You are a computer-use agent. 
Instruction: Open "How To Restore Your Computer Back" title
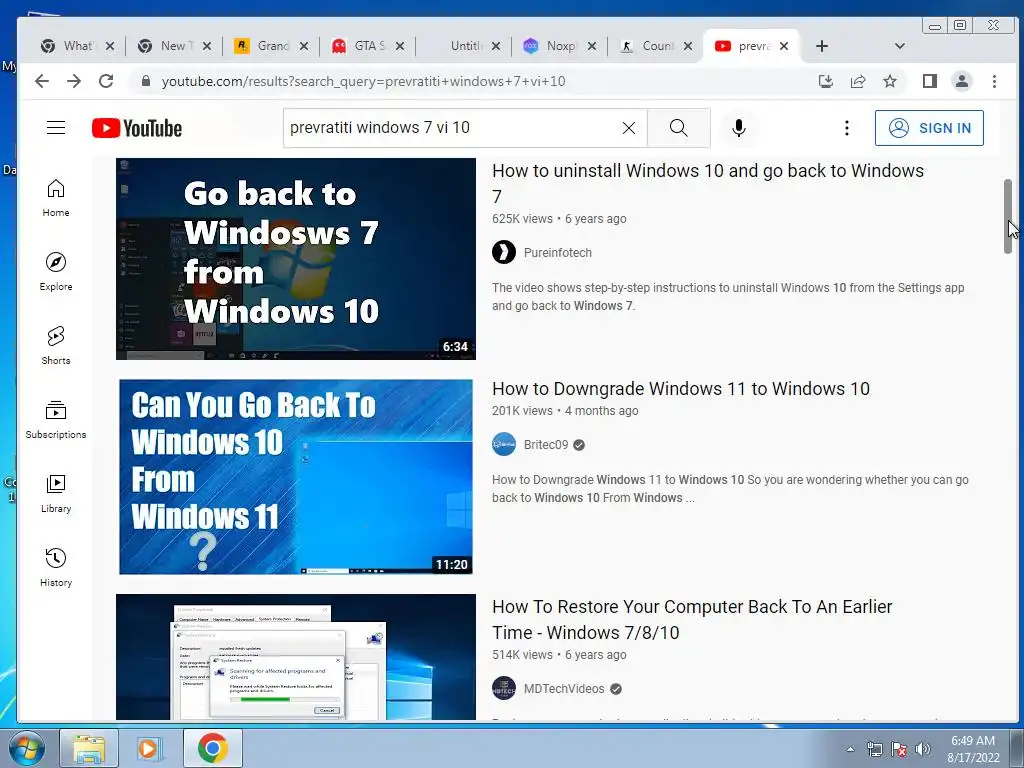click(692, 619)
